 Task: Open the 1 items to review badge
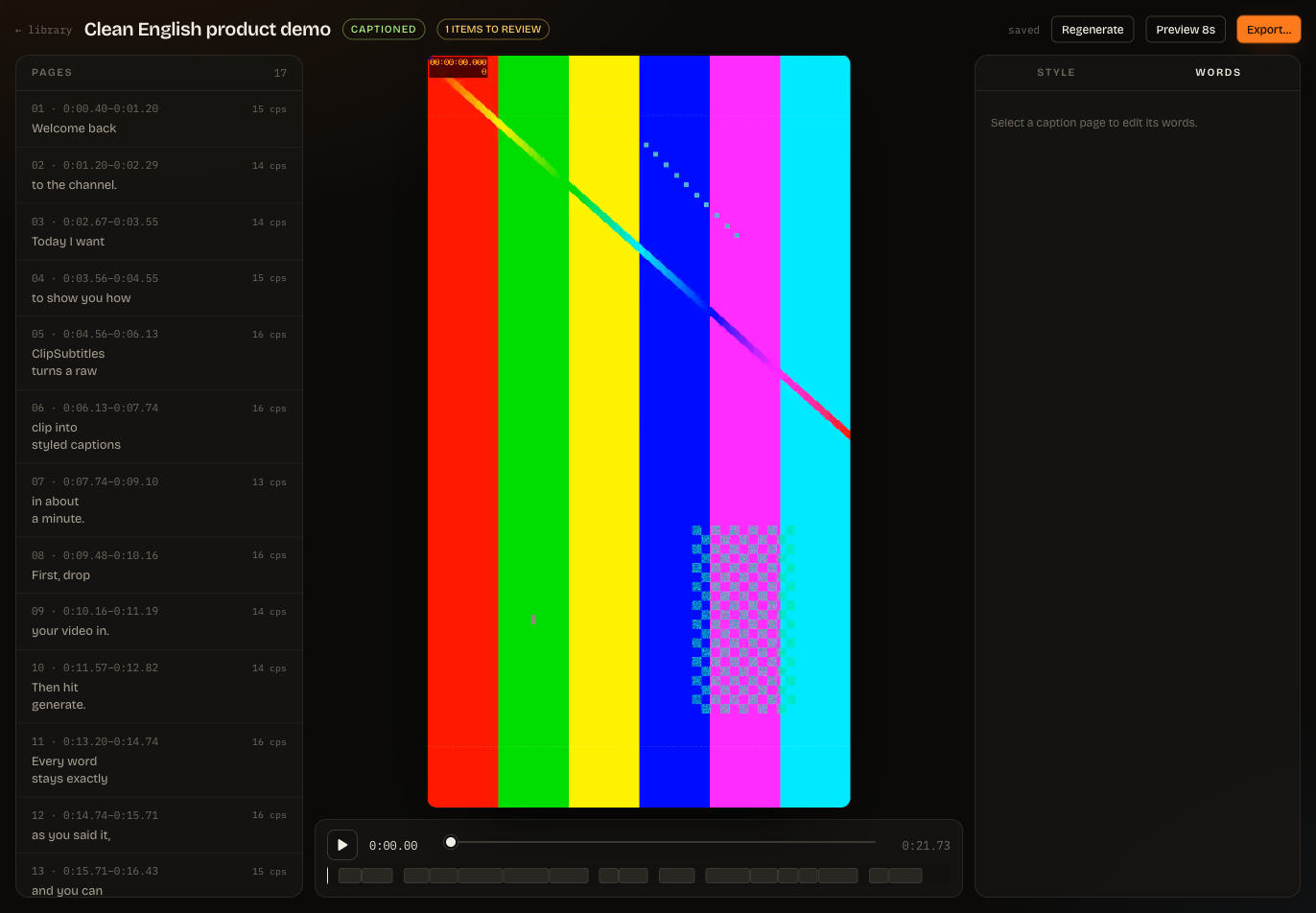coord(493,30)
